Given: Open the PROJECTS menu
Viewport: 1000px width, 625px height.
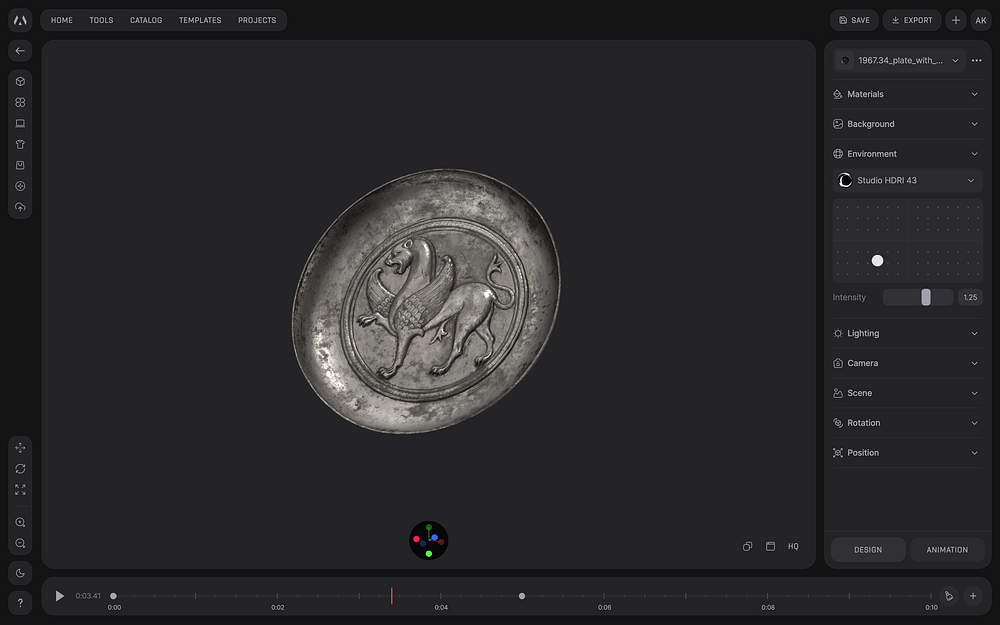Looking at the screenshot, I should tap(257, 20).
